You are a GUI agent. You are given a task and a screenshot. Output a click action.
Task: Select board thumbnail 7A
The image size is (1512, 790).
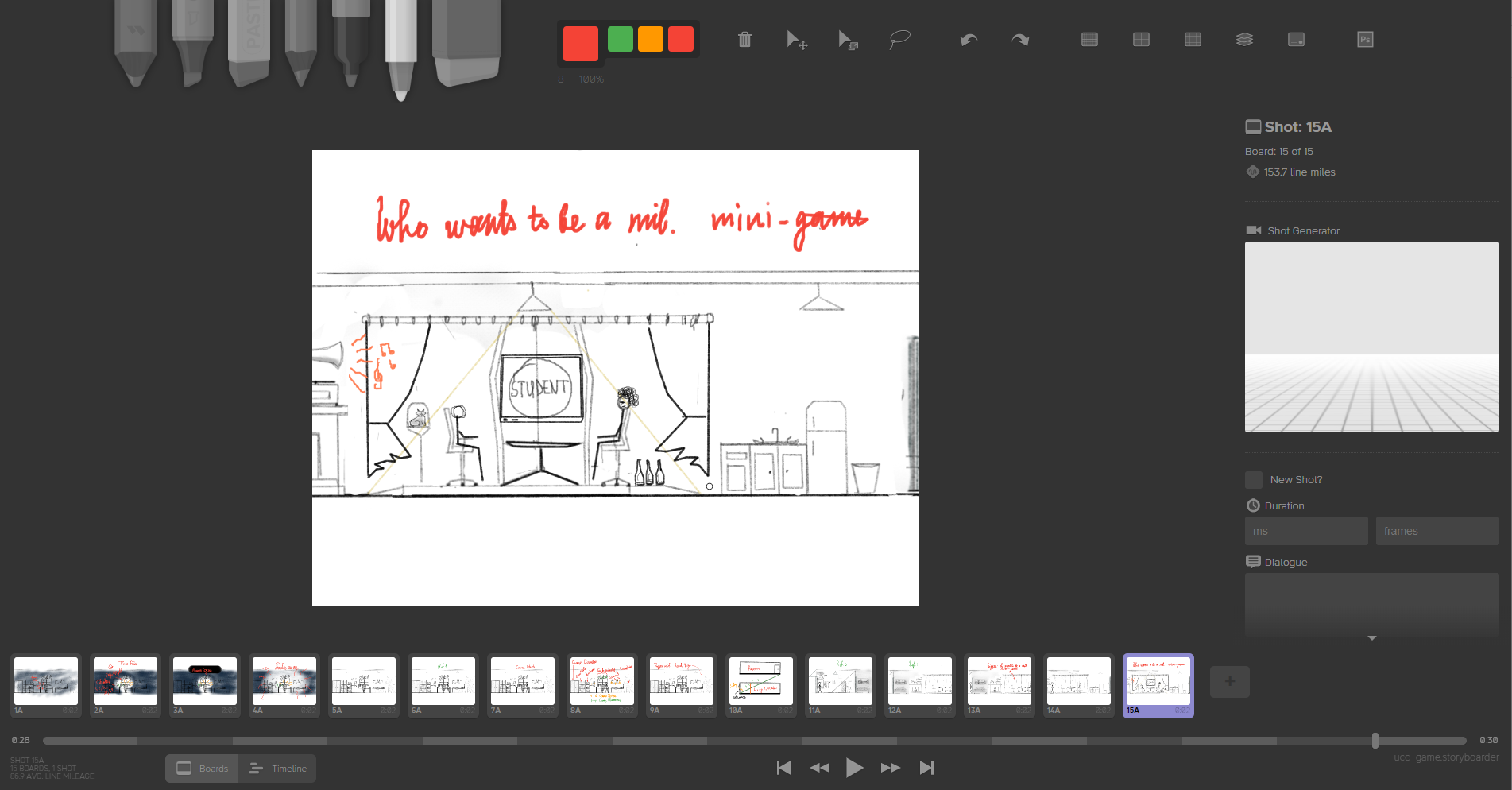tap(523, 686)
